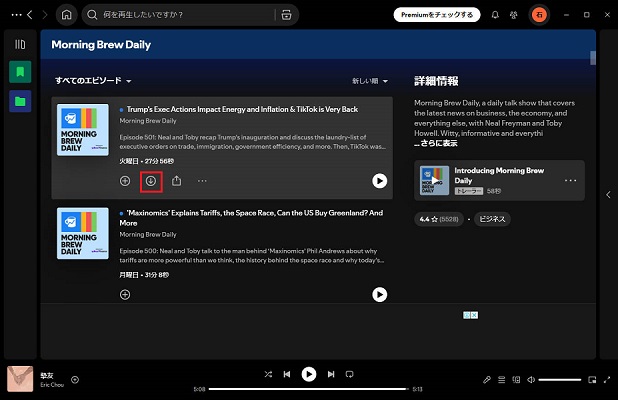Screen dimensions: 618x400
Task: Toggle the lyrics microphone icon
Action: coord(487,380)
